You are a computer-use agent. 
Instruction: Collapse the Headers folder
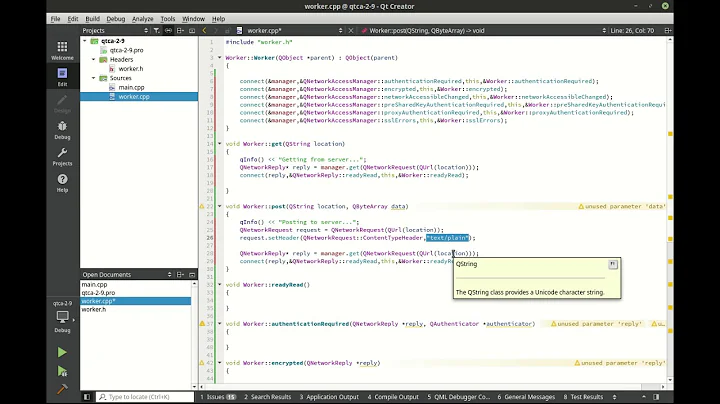tap(94, 59)
